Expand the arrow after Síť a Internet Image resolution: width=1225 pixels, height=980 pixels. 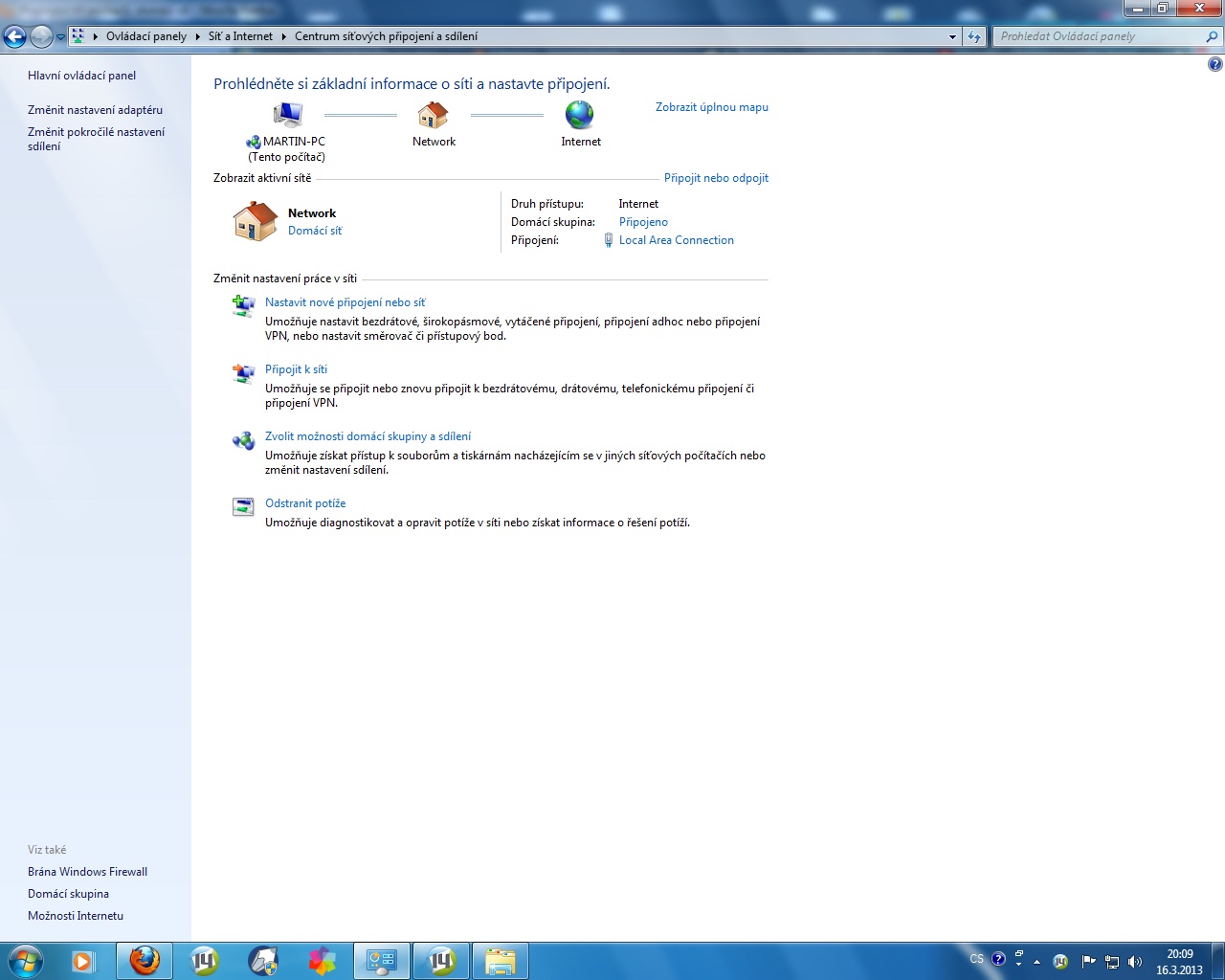coord(283,36)
